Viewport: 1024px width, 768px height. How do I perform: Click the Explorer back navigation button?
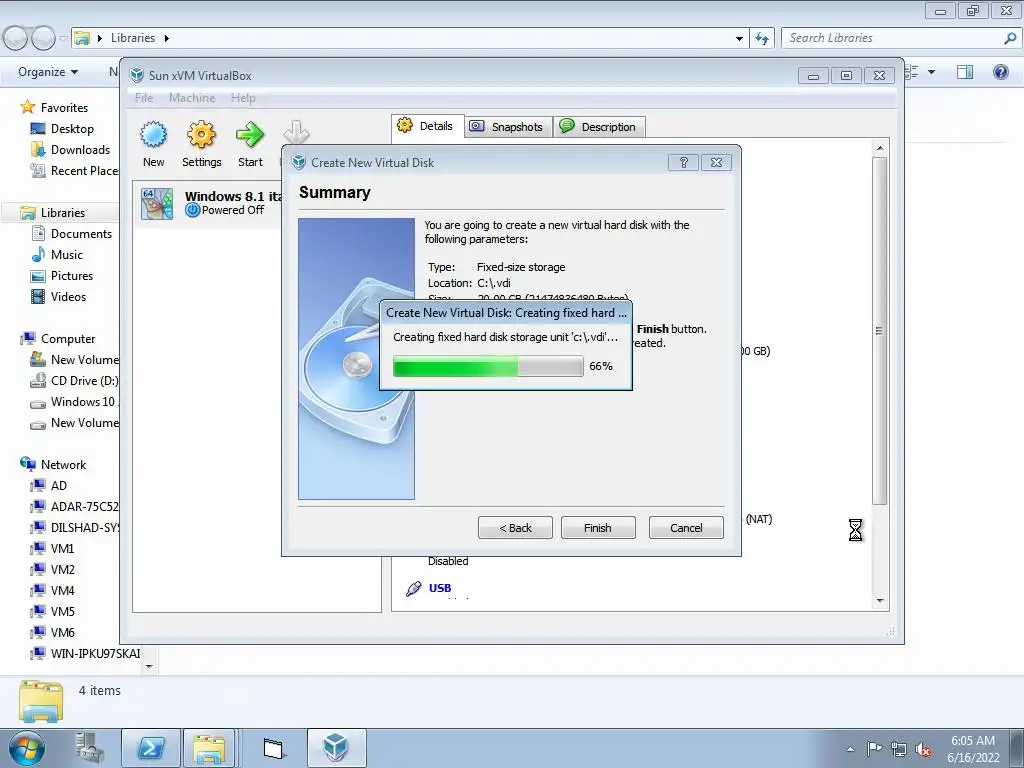[x=16, y=39]
